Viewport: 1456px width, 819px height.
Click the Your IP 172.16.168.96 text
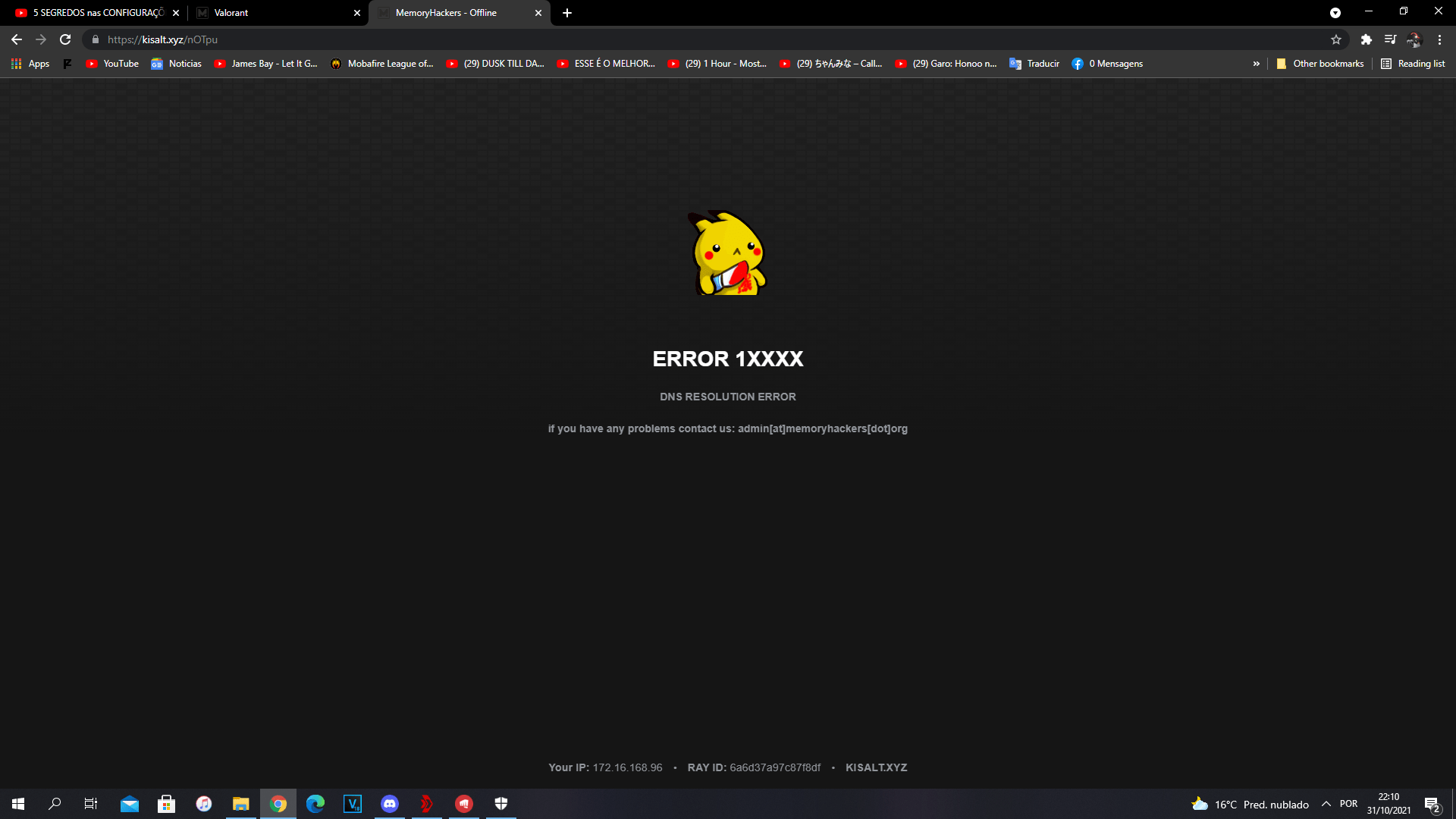tap(605, 767)
